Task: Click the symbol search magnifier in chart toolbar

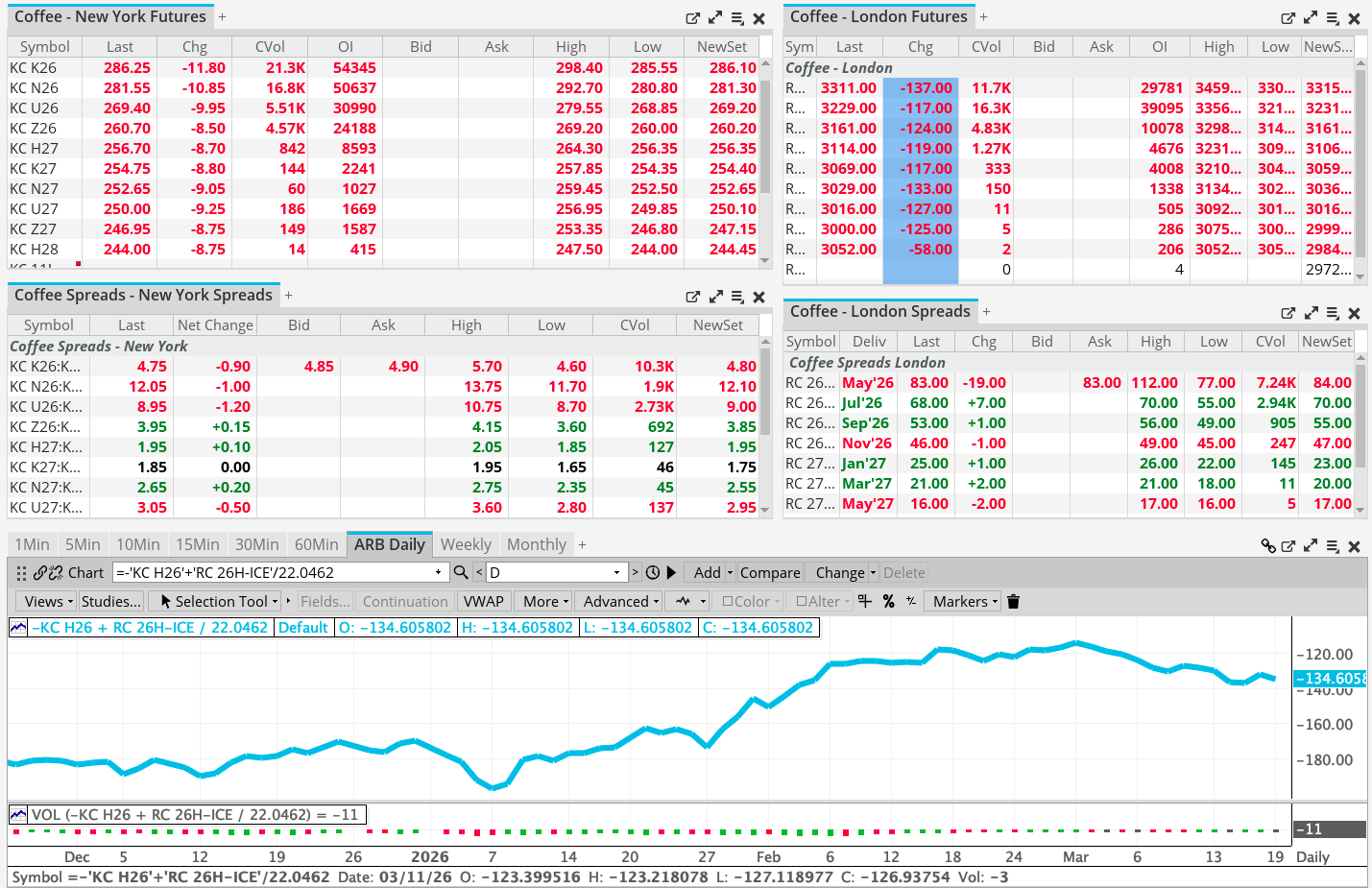Action: pyautogui.click(x=461, y=572)
